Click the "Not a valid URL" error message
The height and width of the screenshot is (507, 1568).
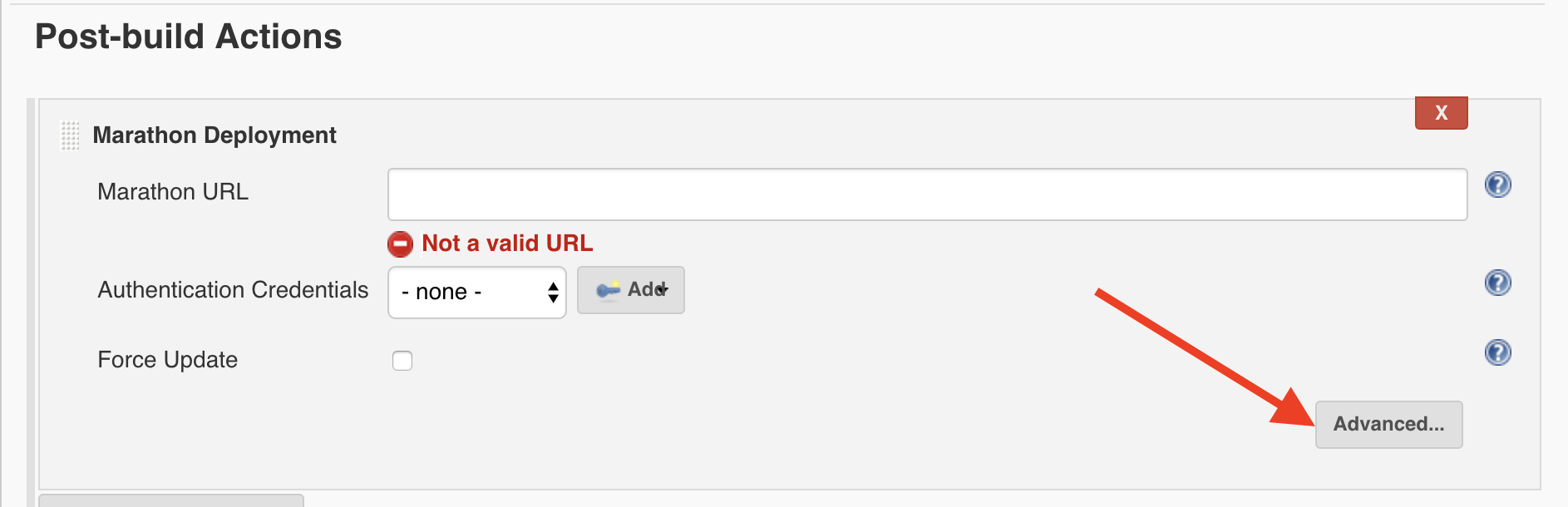pyautogui.click(x=507, y=244)
